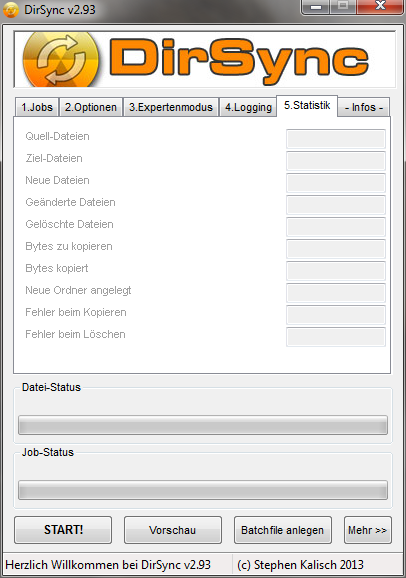The height and width of the screenshot is (578, 406).
Task: Click the Ziel-Dateien value field
Action: click(x=336, y=161)
